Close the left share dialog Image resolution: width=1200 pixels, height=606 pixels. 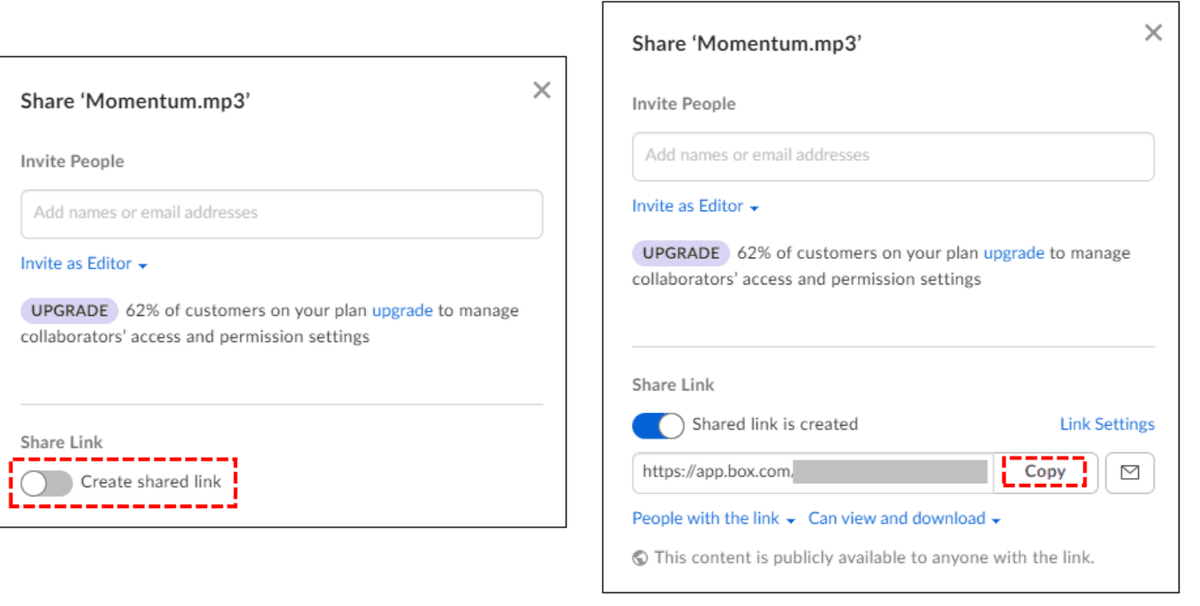(542, 91)
